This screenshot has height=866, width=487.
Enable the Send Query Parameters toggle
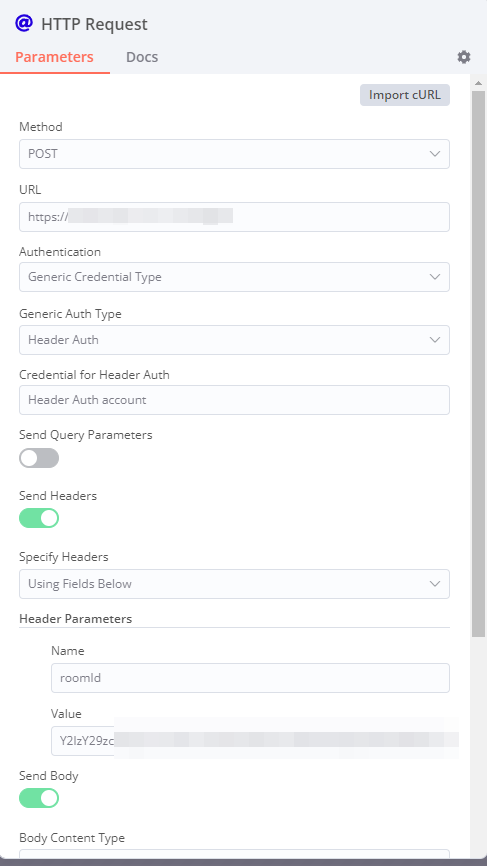coord(39,458)
